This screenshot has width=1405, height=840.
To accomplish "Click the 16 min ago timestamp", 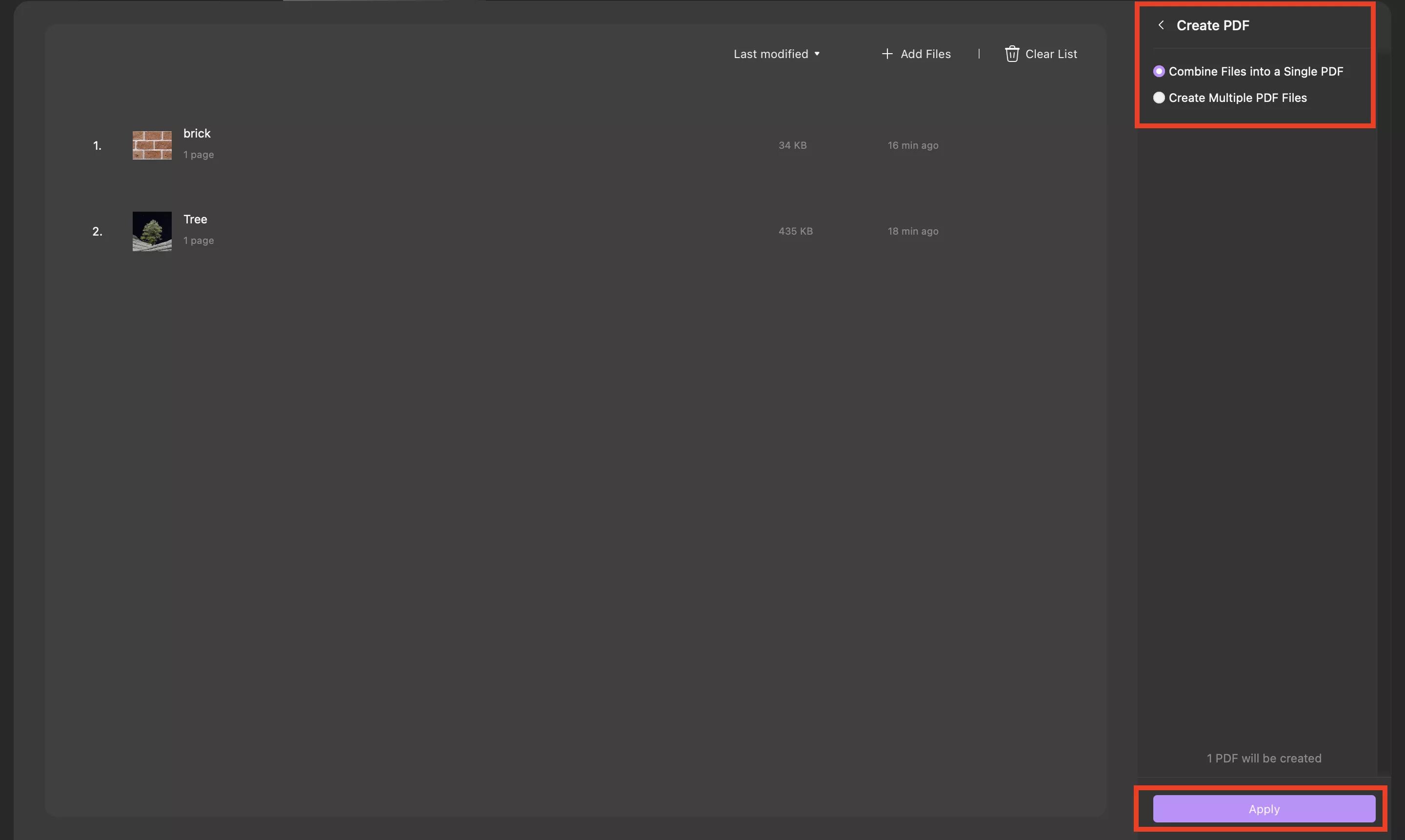I will pos(912,145).
